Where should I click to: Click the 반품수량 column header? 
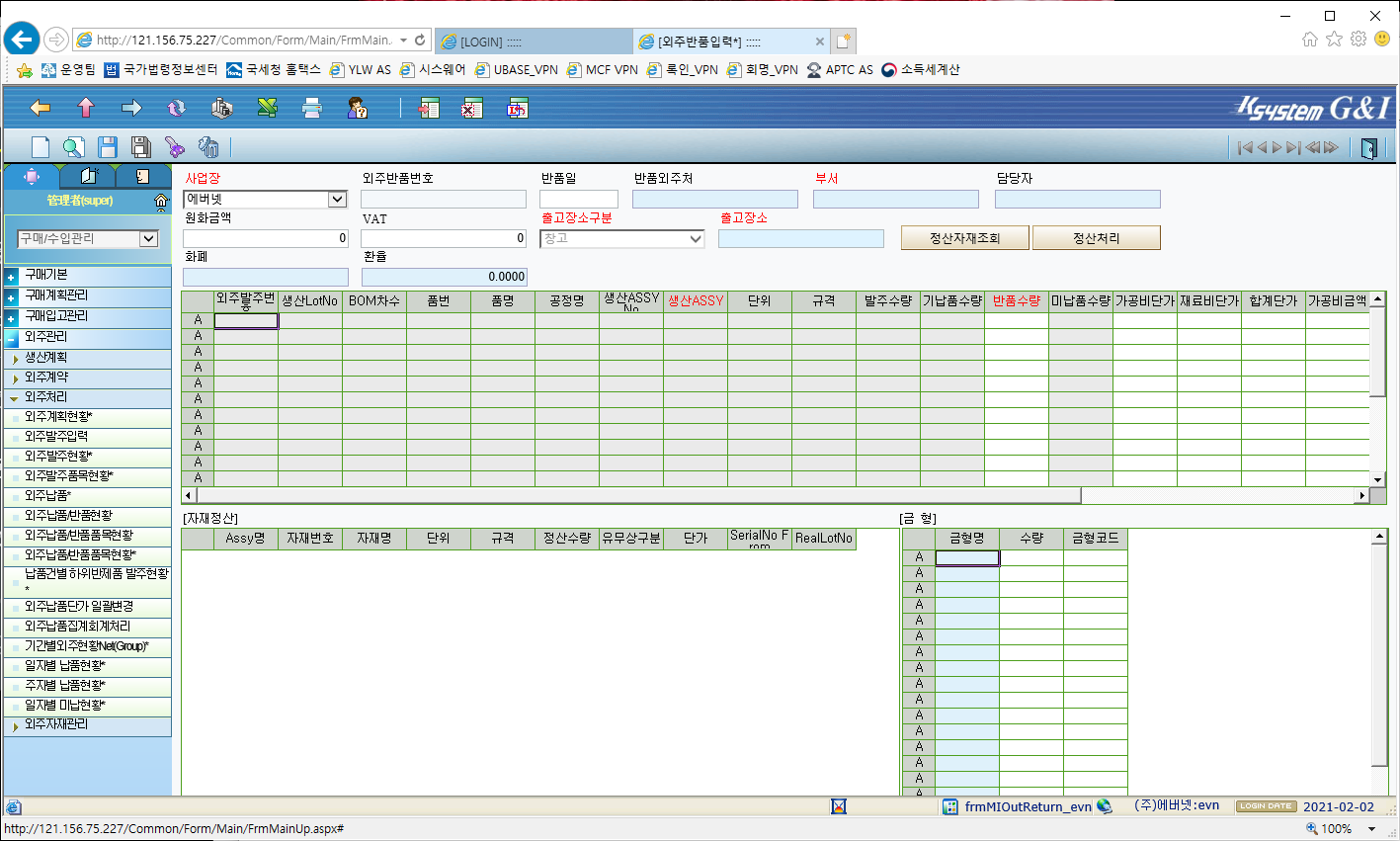pos(1017,300)
